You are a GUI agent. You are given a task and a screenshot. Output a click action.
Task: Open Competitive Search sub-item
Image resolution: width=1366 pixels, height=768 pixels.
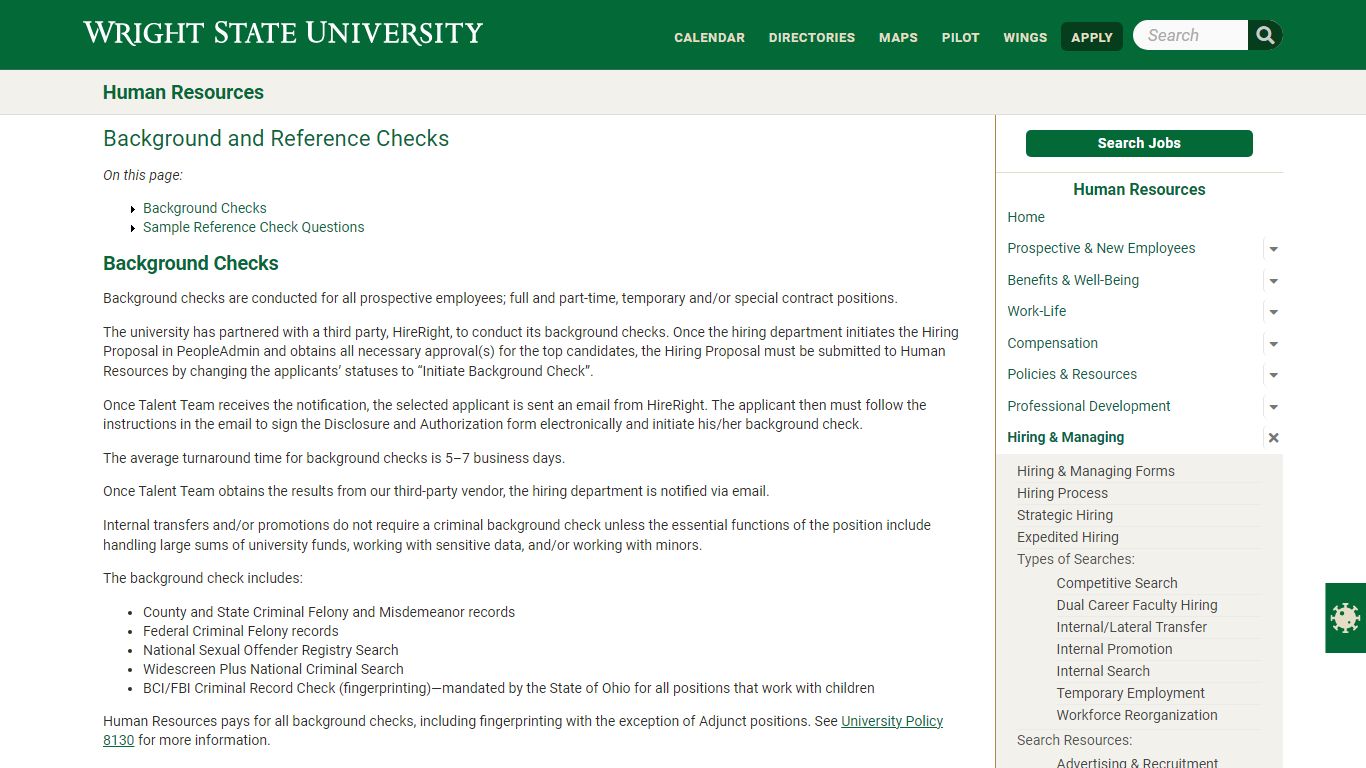pos(1117,583)
